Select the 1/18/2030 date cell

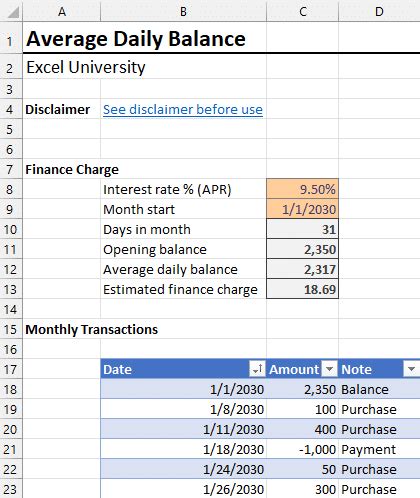[183, 449]
